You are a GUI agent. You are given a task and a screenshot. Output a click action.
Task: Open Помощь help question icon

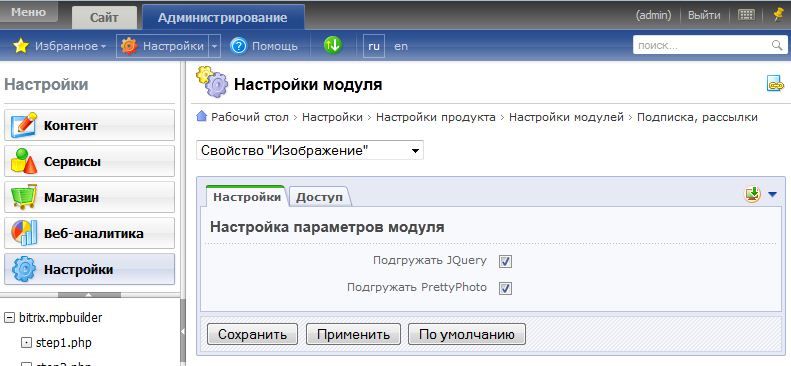click(264, 46)
